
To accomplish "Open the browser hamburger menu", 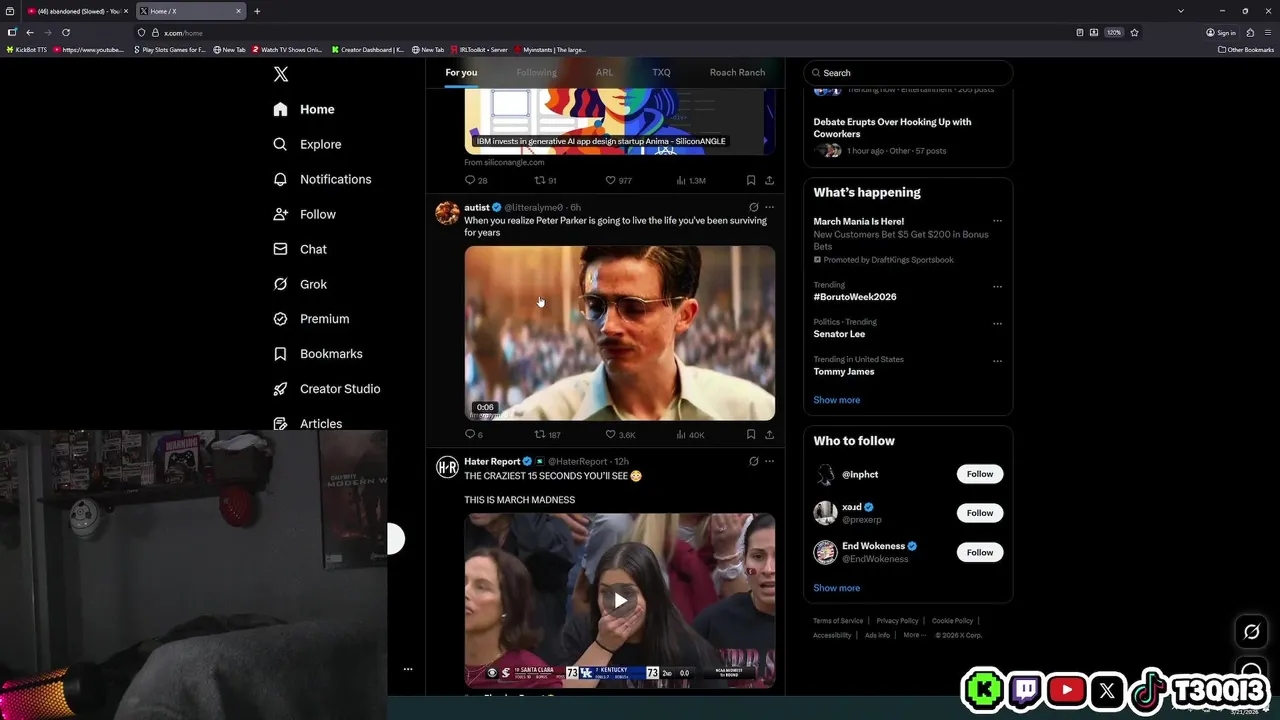I will [1267, 32].
